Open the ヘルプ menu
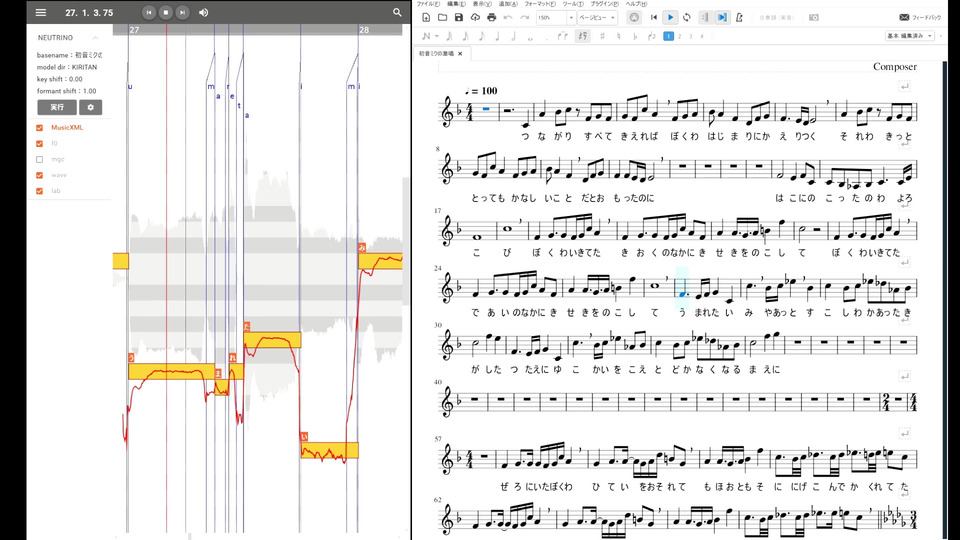960x540 pixels. [636, 4]
